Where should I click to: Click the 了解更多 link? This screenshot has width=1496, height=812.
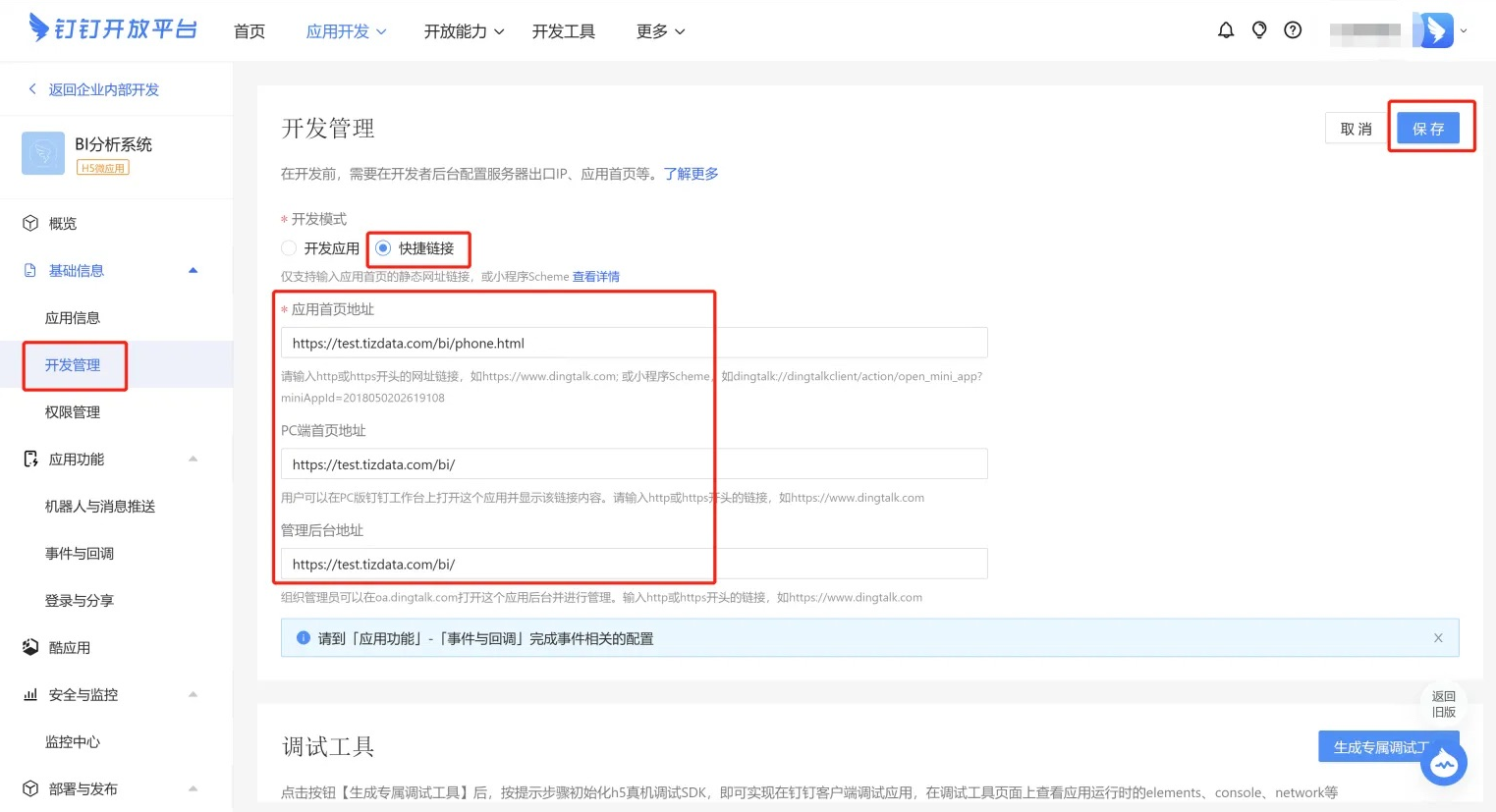pos(691,174)
